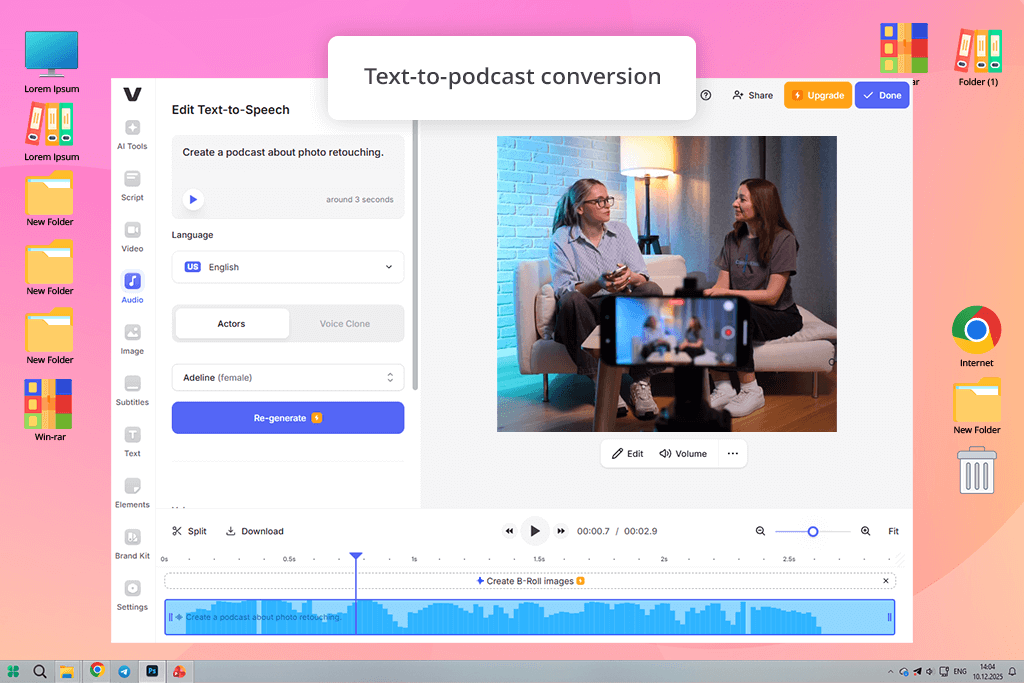Click the right trim handle of the audio clip
This screenshot has width=1024, height=683.
889,617
